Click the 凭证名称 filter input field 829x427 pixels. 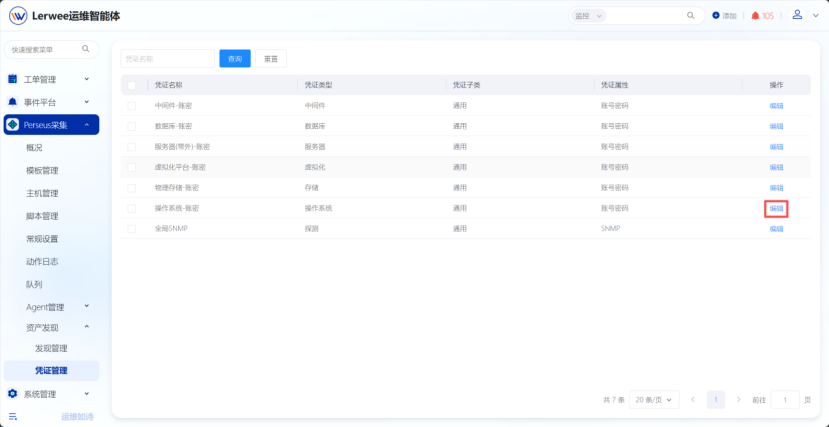coord(168,59)
